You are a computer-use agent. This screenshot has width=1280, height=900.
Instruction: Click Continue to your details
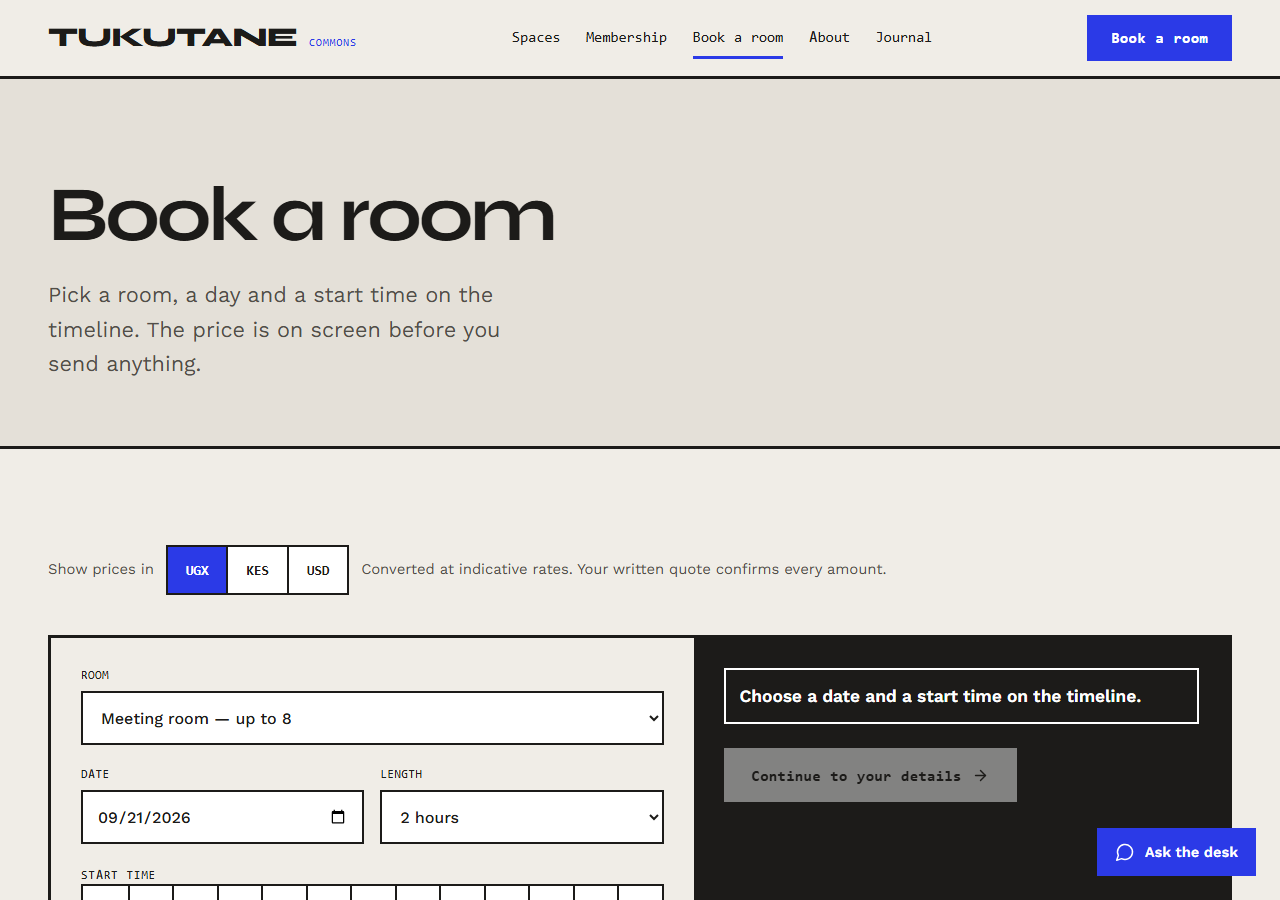pyautogui.click(x=870, y=775)
